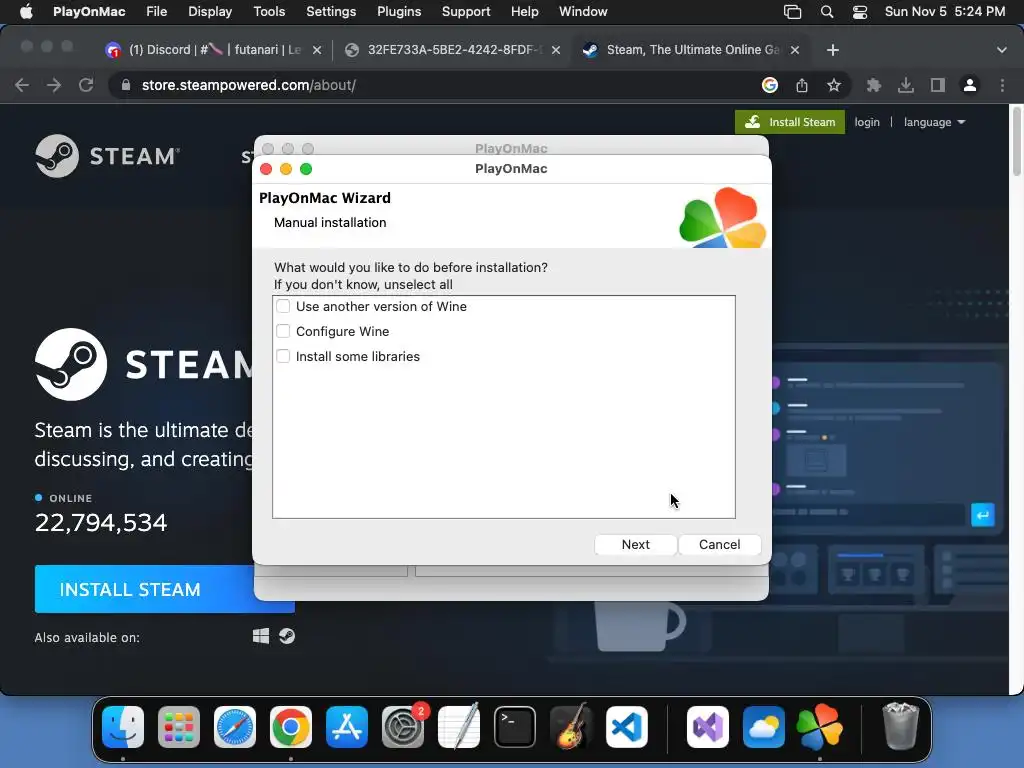Click the green Install Steam header button
The width and height of the screenshot is (1024, 768).
click(790, 122)
